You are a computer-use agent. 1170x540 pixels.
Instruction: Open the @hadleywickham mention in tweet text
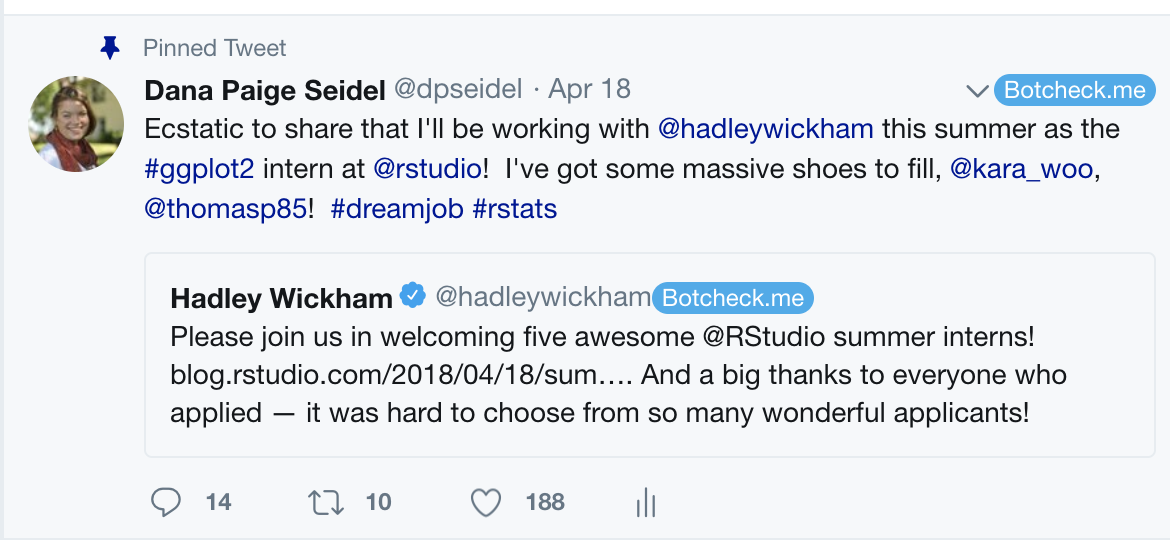tap(766, 129)
